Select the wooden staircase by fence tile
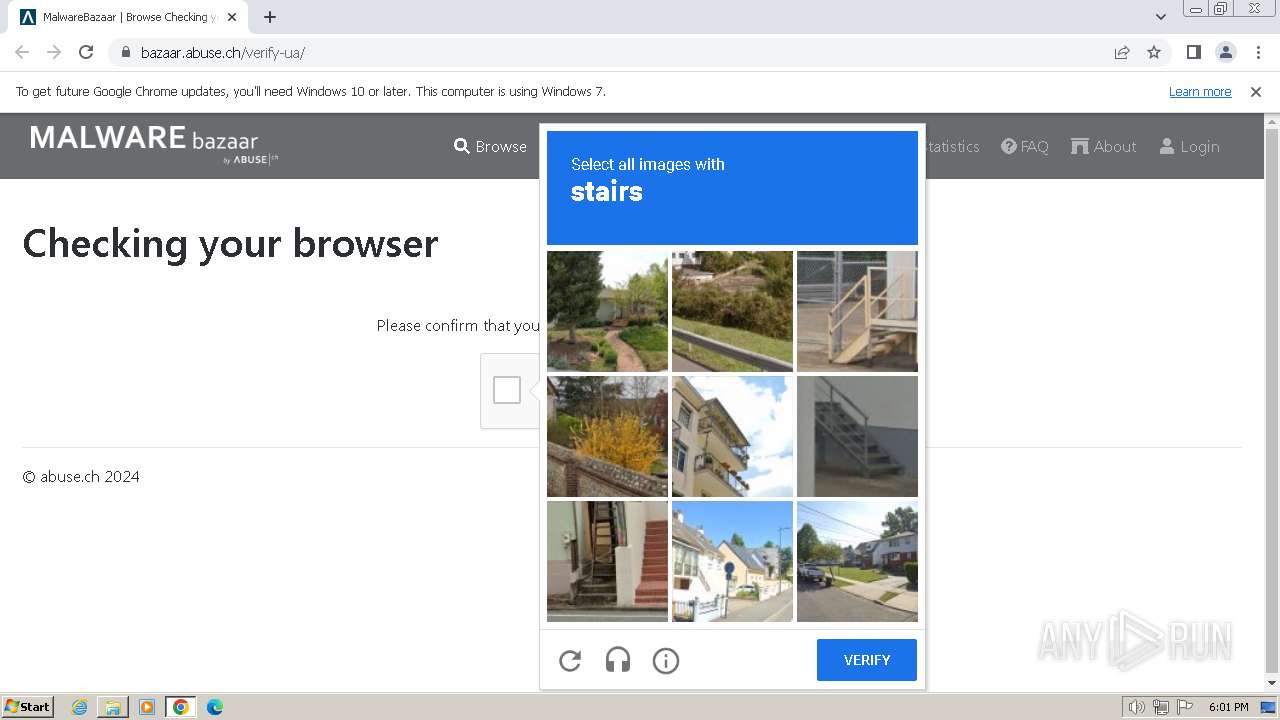This screenshot has height=720, width=1280. pos(857,311)
